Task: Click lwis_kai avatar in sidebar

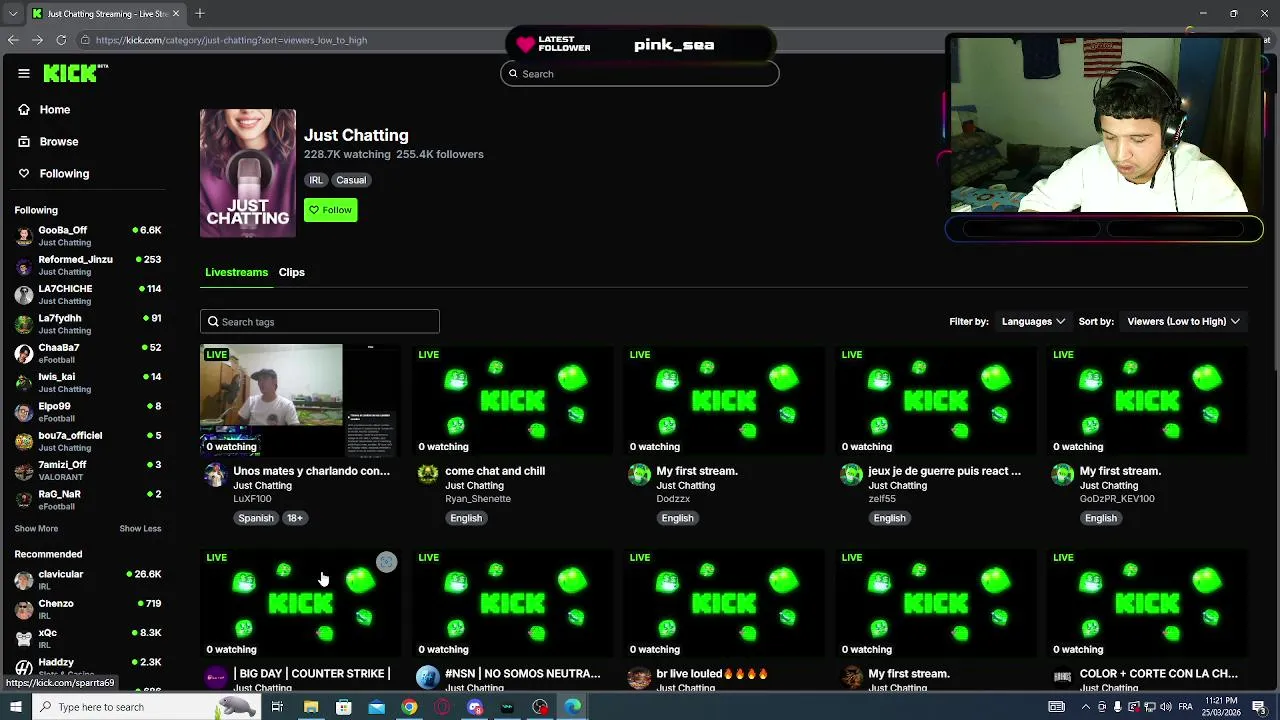Action: pyautogui.click(x=24, y=382)
